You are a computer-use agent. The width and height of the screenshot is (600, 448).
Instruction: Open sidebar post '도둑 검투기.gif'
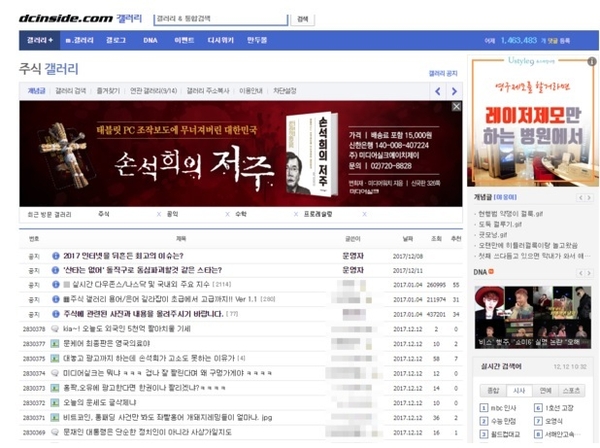click(500, 224)
